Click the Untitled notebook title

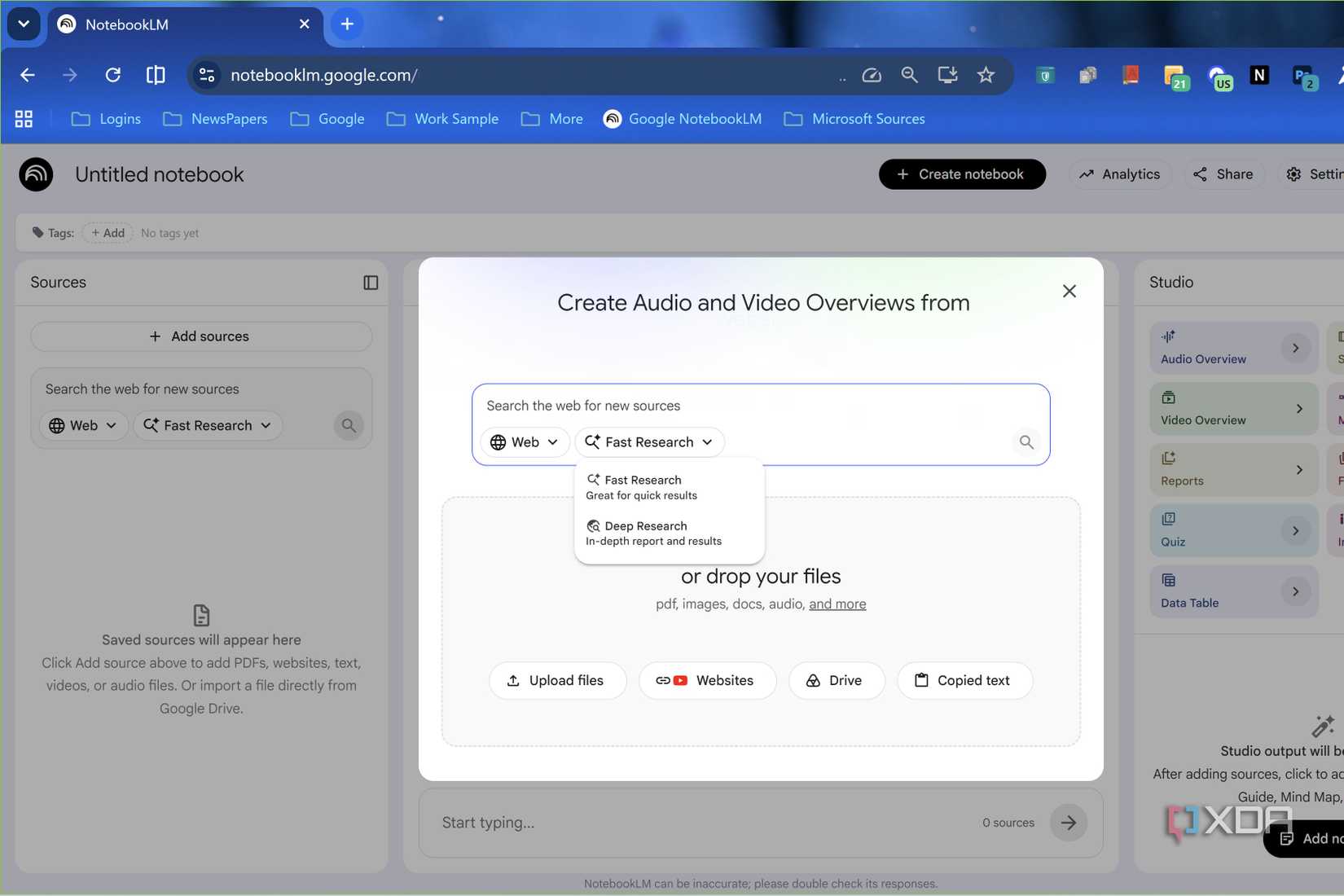pos(159,174)
